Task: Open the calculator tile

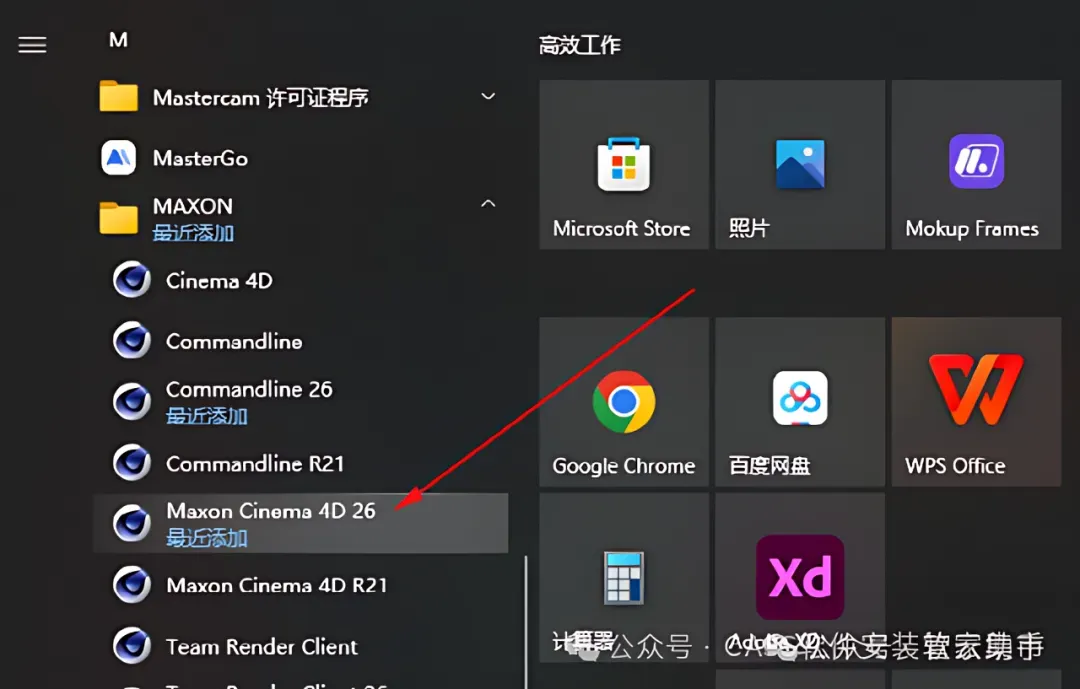Action: click(624, 577)
